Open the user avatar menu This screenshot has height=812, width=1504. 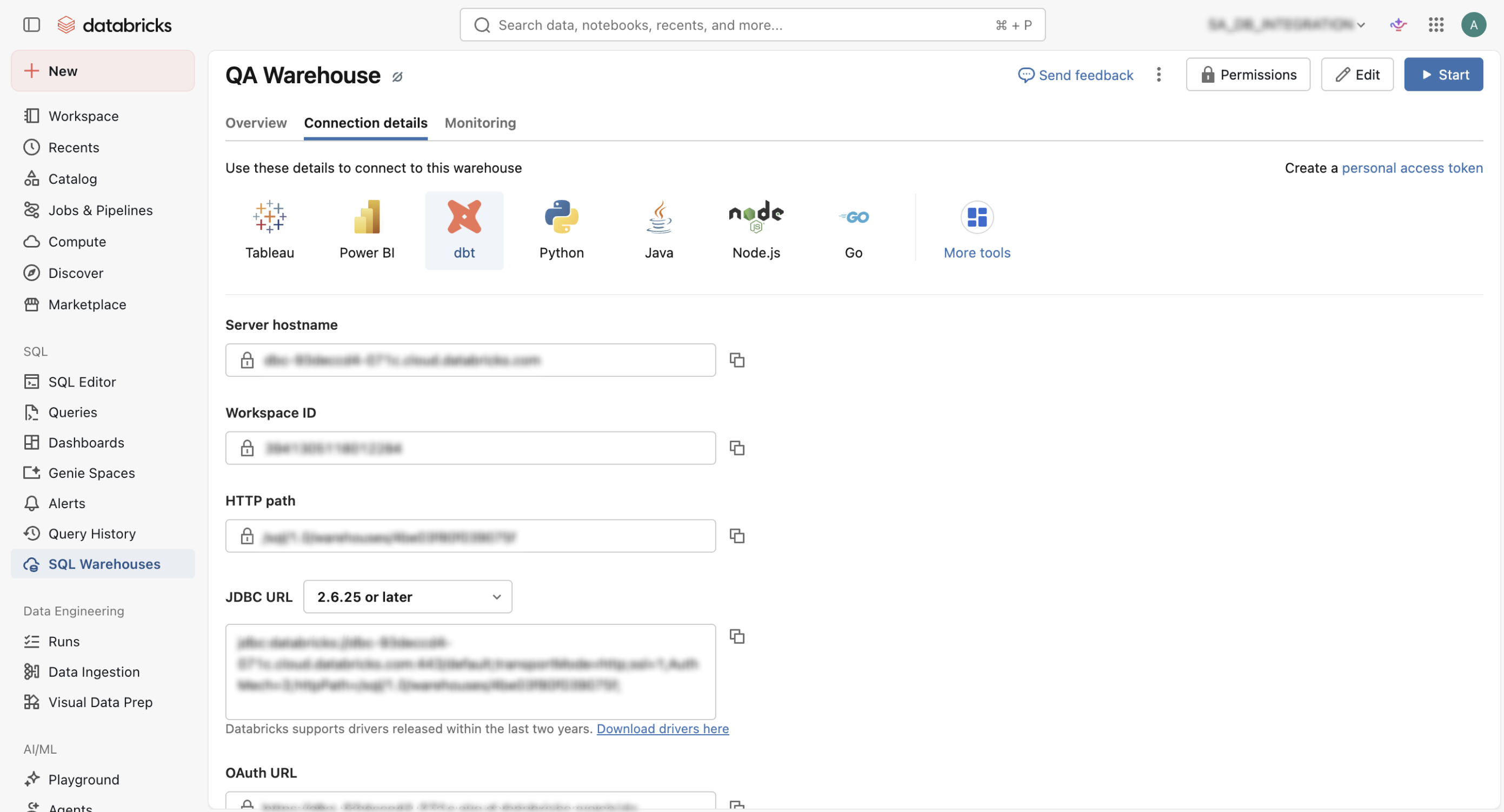click(x=1474, y=24)
